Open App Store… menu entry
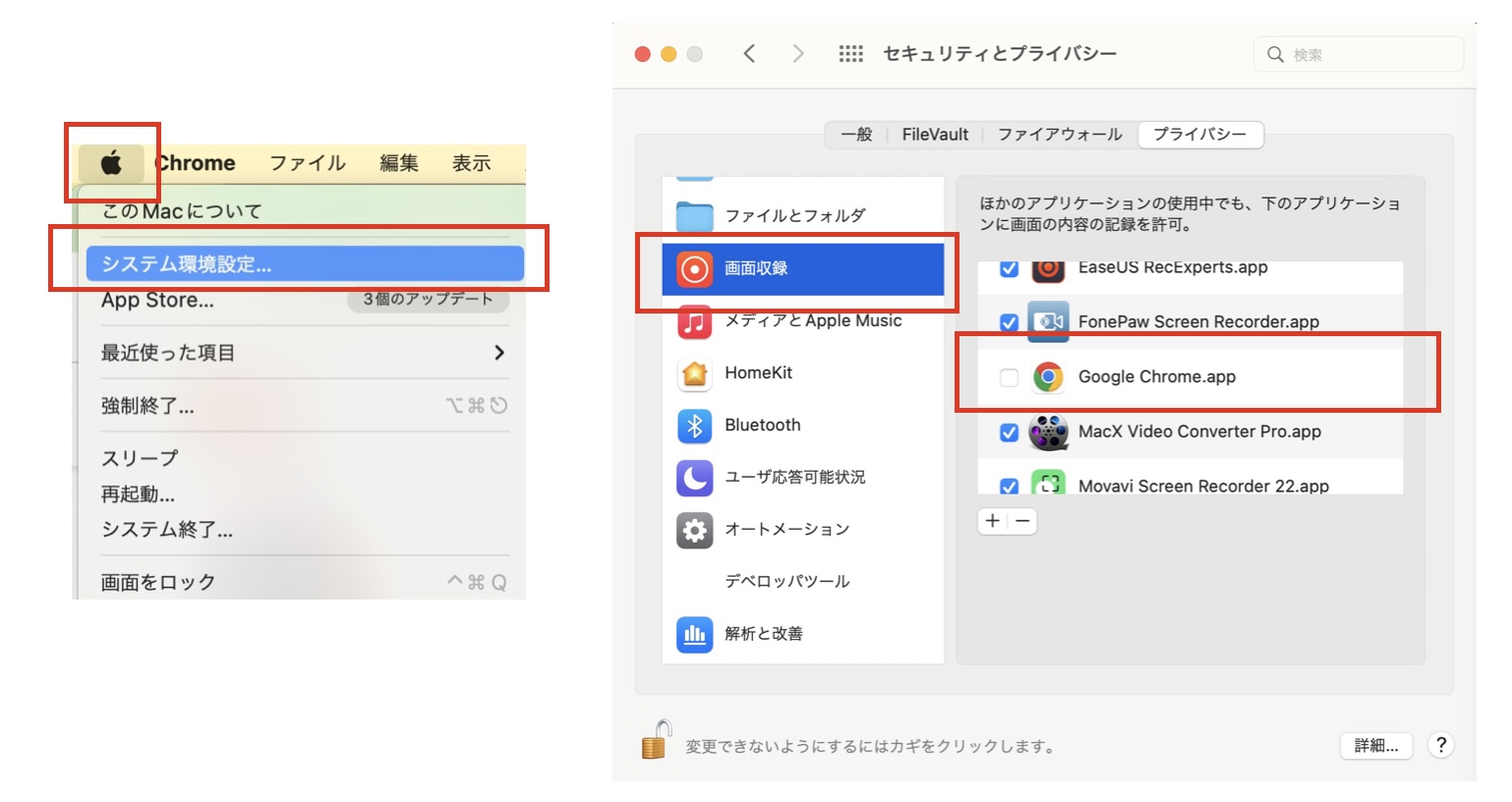 [x=157, y=300]
